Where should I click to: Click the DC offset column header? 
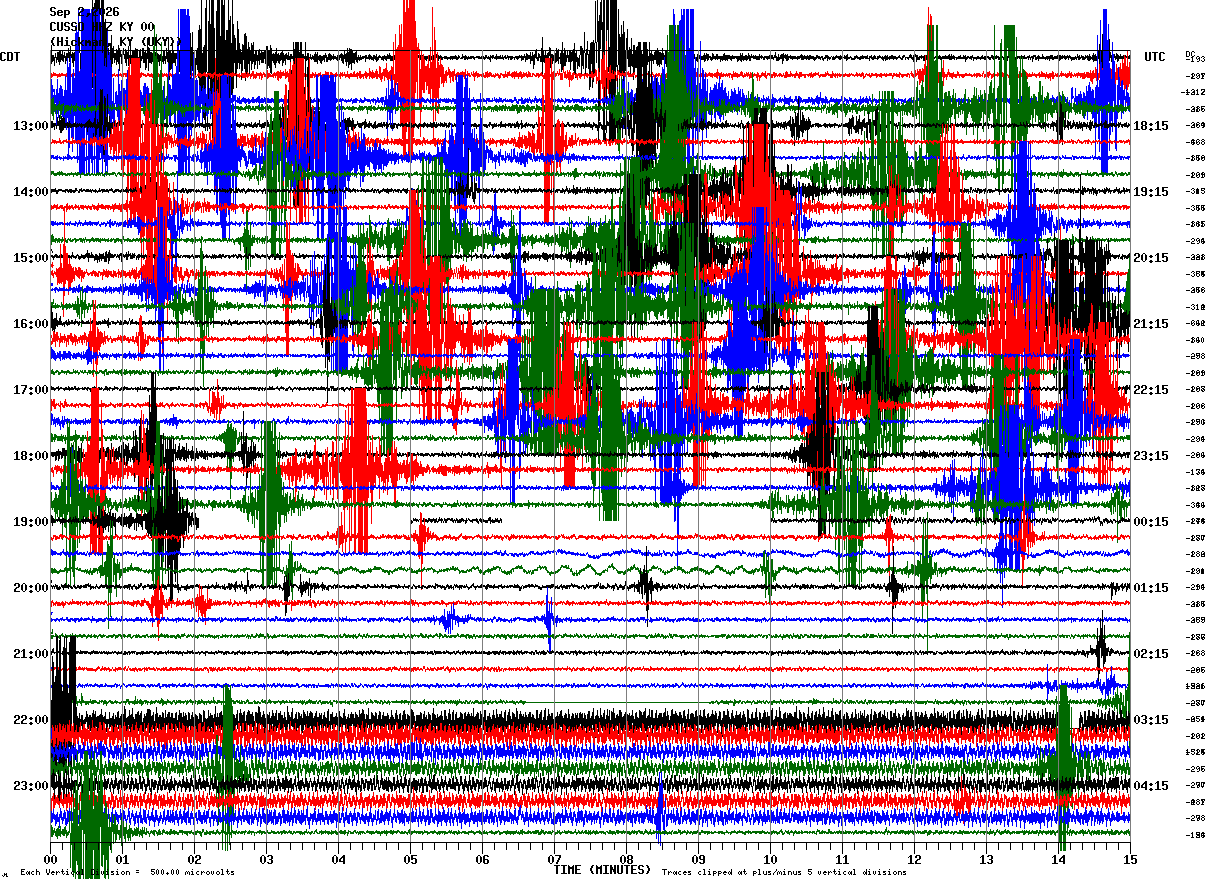1191,54
